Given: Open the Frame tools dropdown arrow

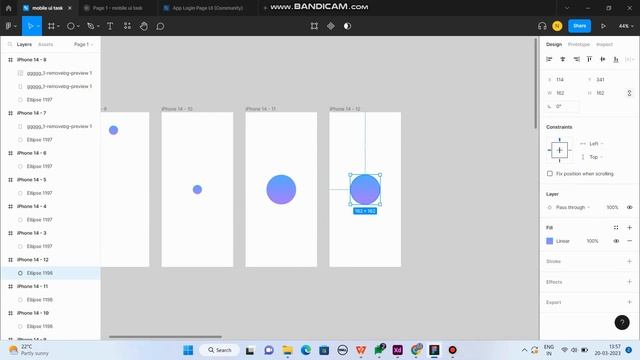Looking at the screenshot, I should point(58,26).
